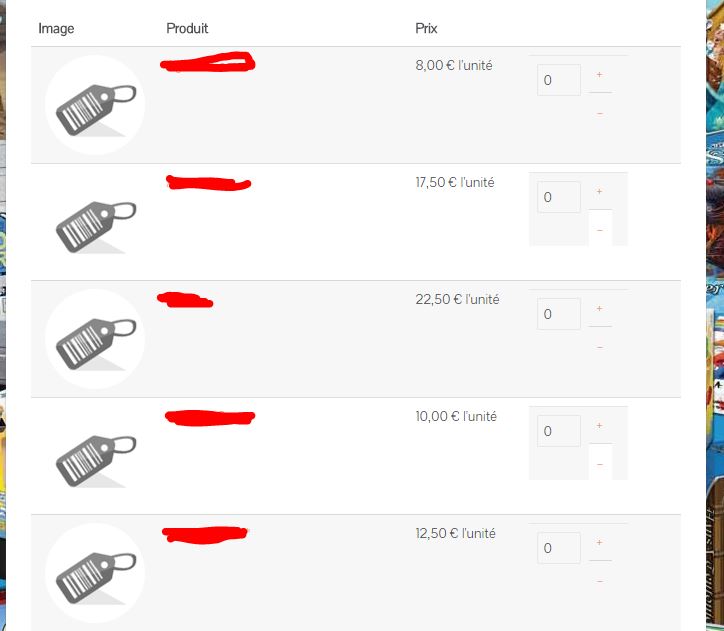
Task: Focus the quantity field of the 8,00 € product
Action: tap(559, 80)
